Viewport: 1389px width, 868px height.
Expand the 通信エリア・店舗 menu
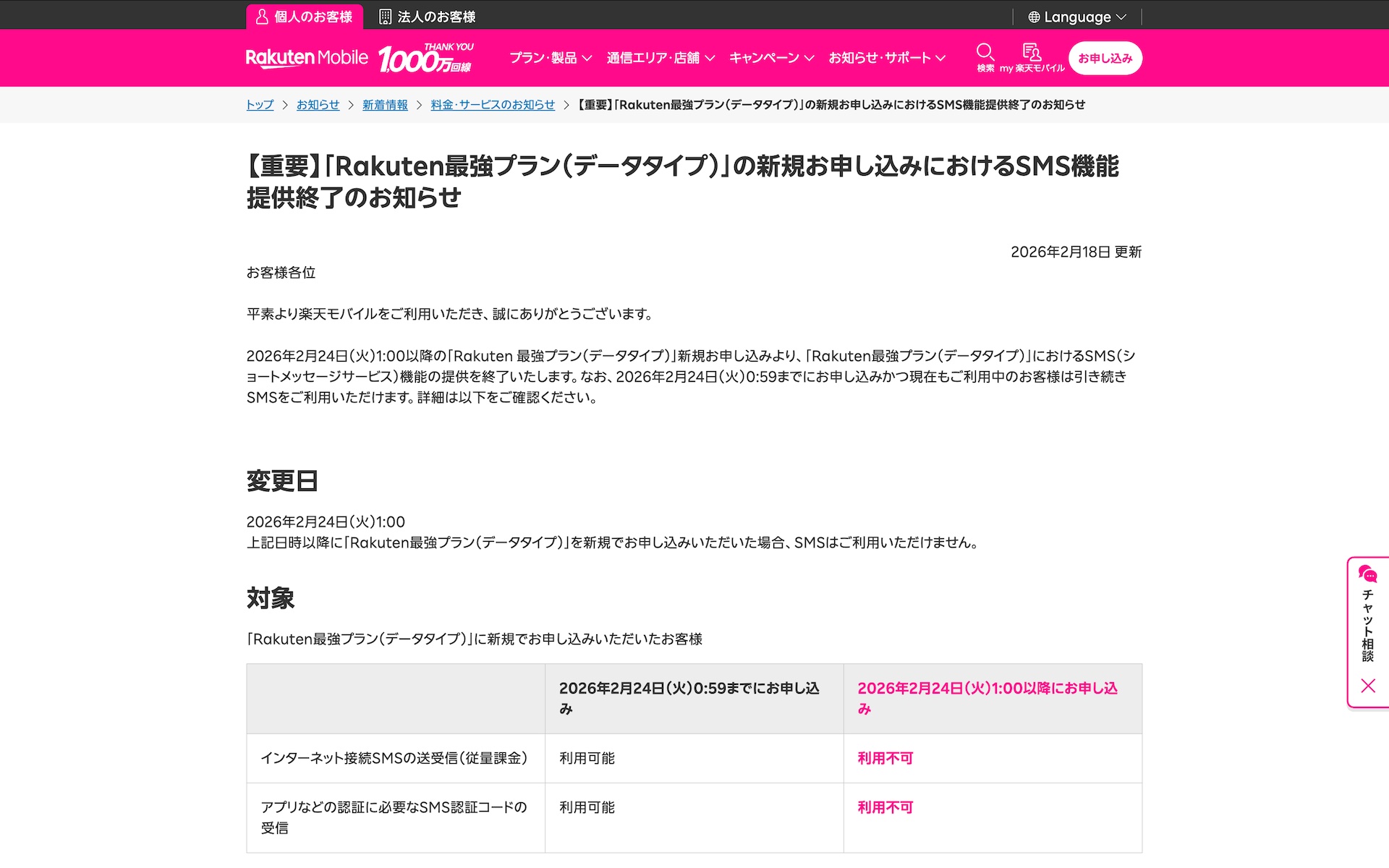point(660,58)
